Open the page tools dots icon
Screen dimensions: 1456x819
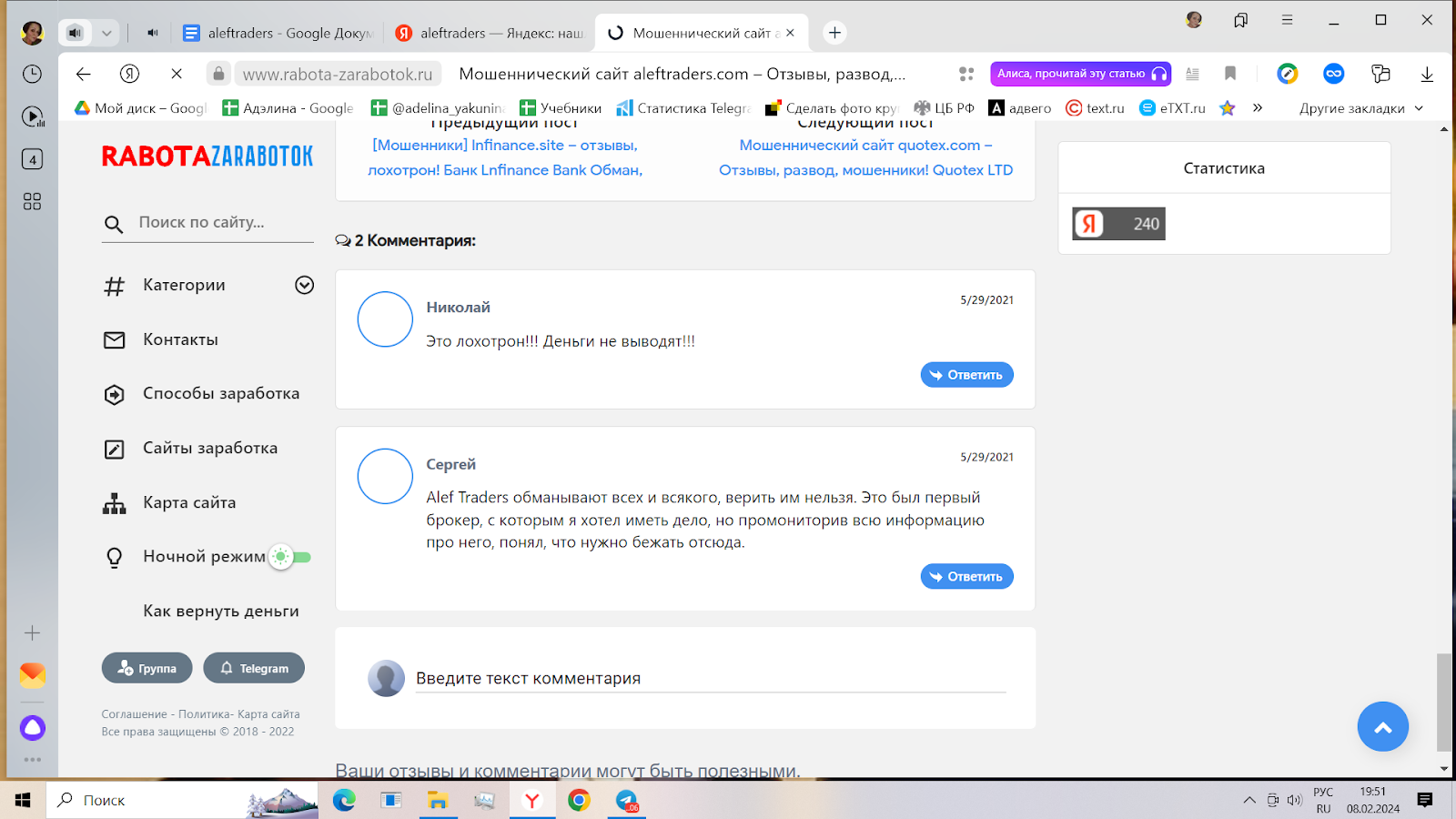(966, 74)
